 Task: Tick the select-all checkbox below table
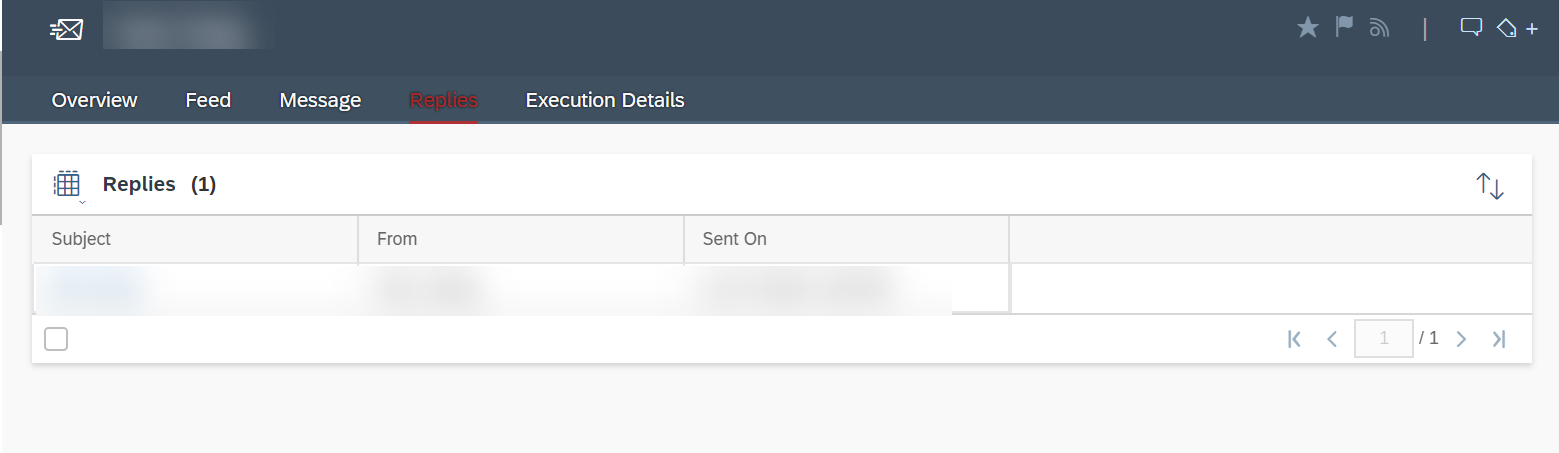[x=56, y=339]
